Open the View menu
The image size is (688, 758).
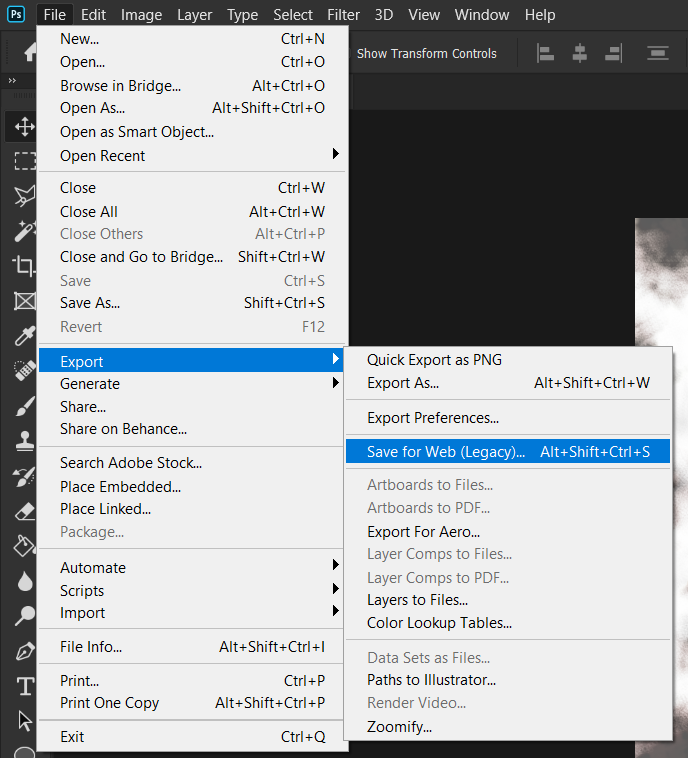(x=424, y=15)
